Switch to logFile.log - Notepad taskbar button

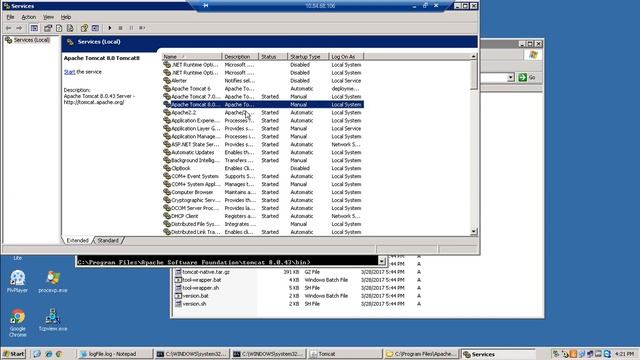pos(115,354)
